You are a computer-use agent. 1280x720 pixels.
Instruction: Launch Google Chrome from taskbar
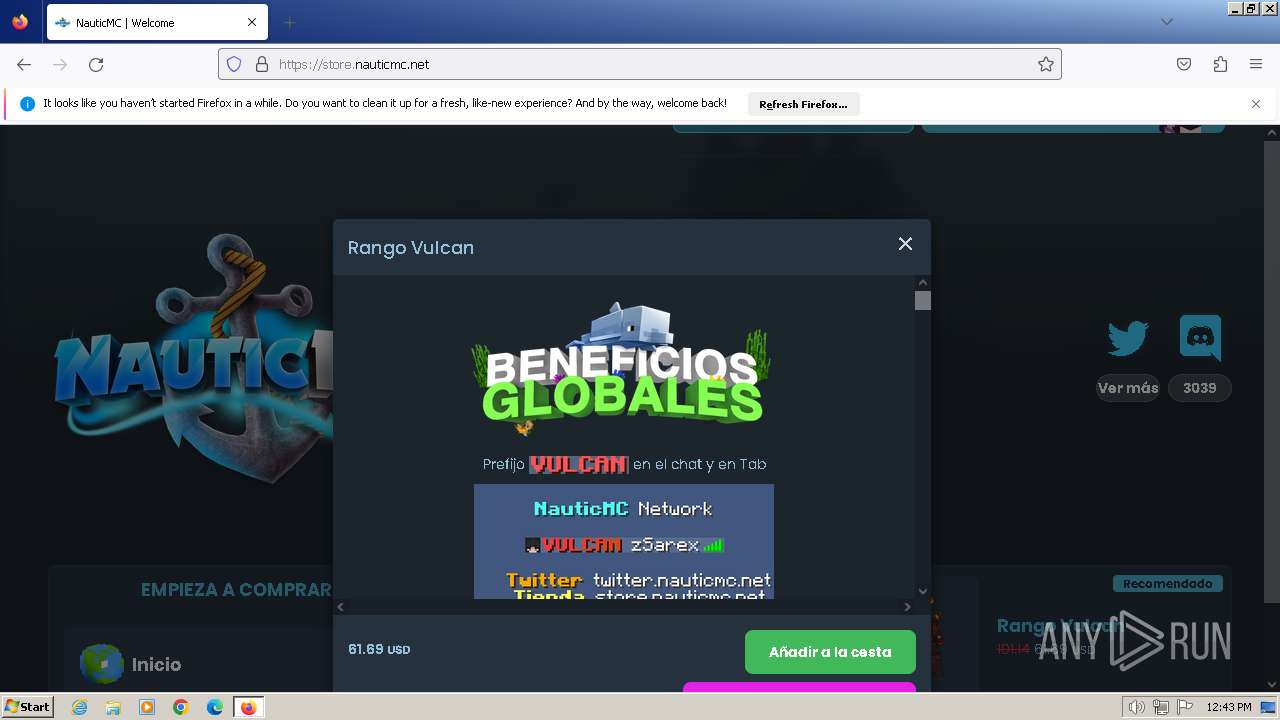click(181, 707)
